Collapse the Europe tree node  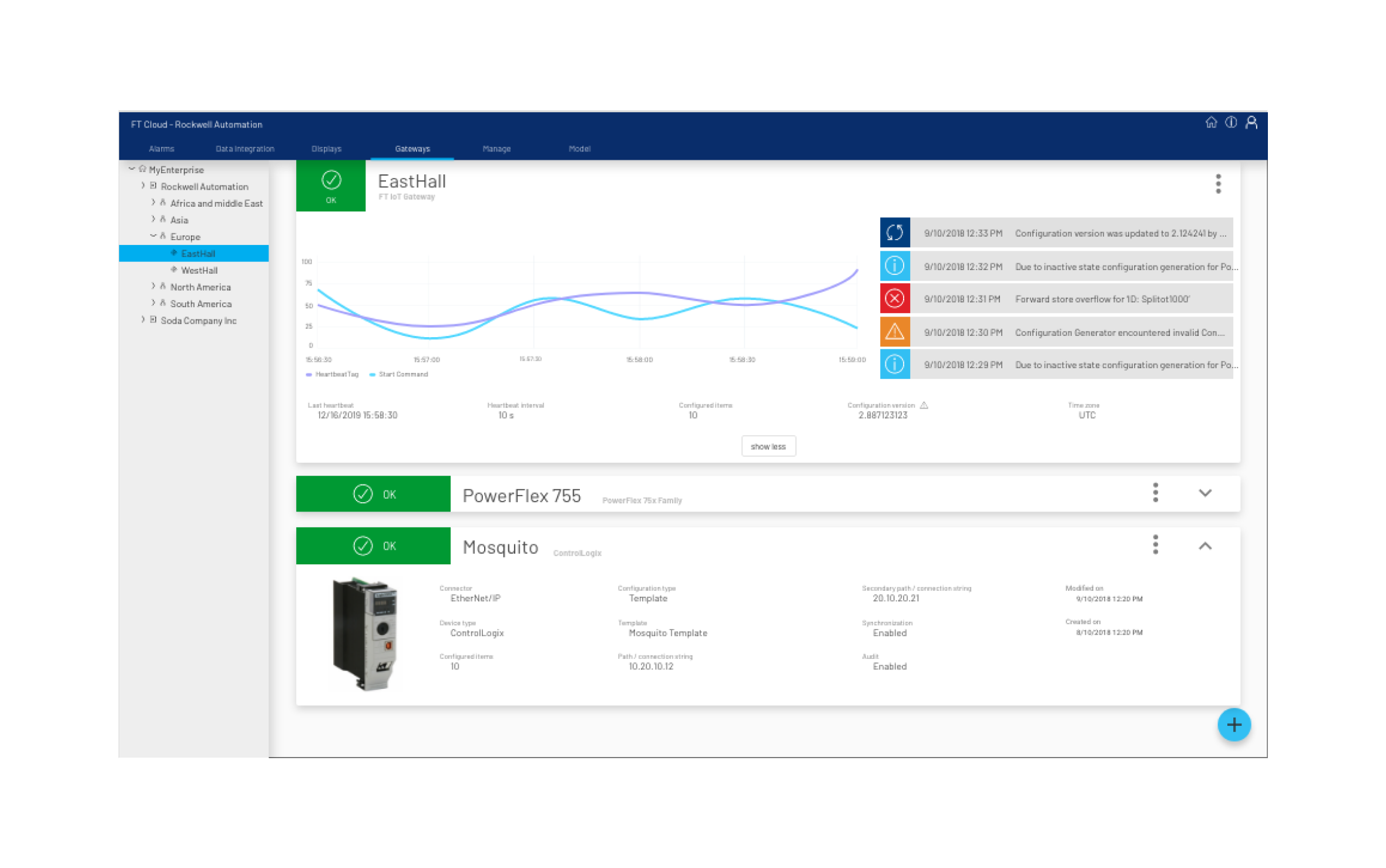tap(153, 236)
